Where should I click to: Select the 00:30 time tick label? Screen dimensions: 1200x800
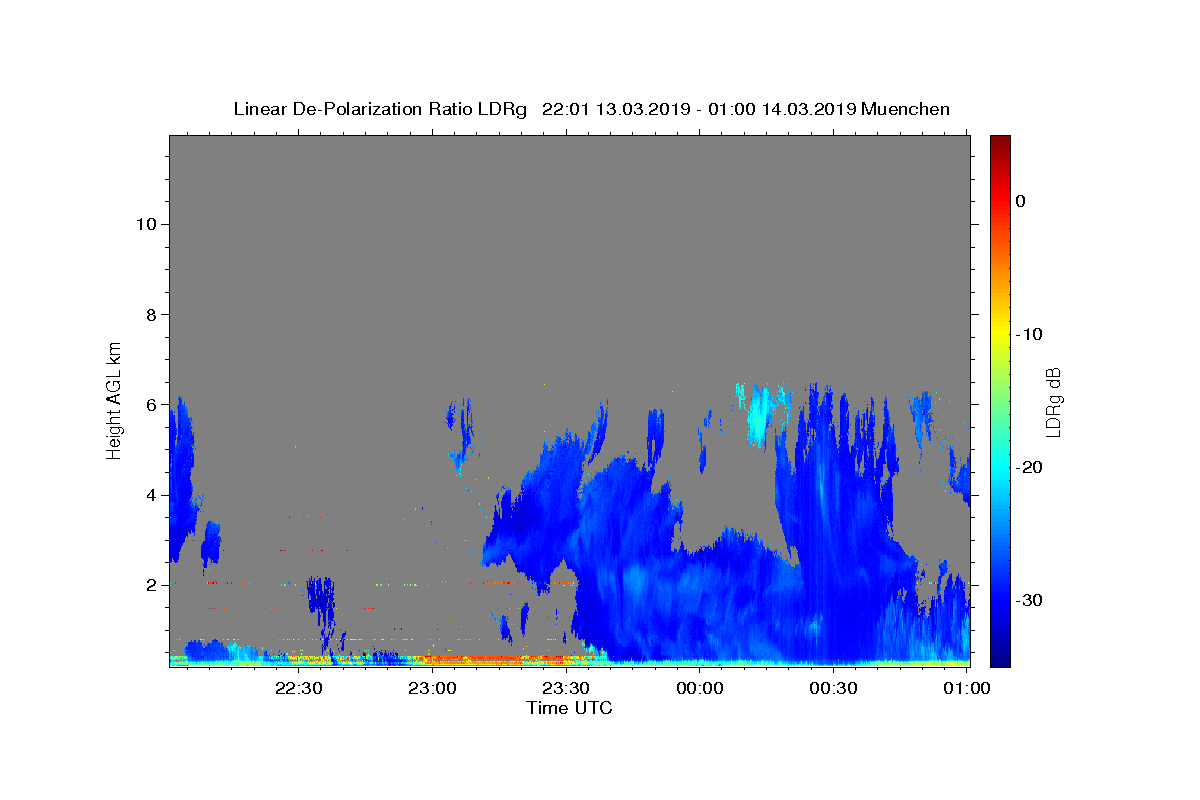pyautogui.click(x=834, y=688)
